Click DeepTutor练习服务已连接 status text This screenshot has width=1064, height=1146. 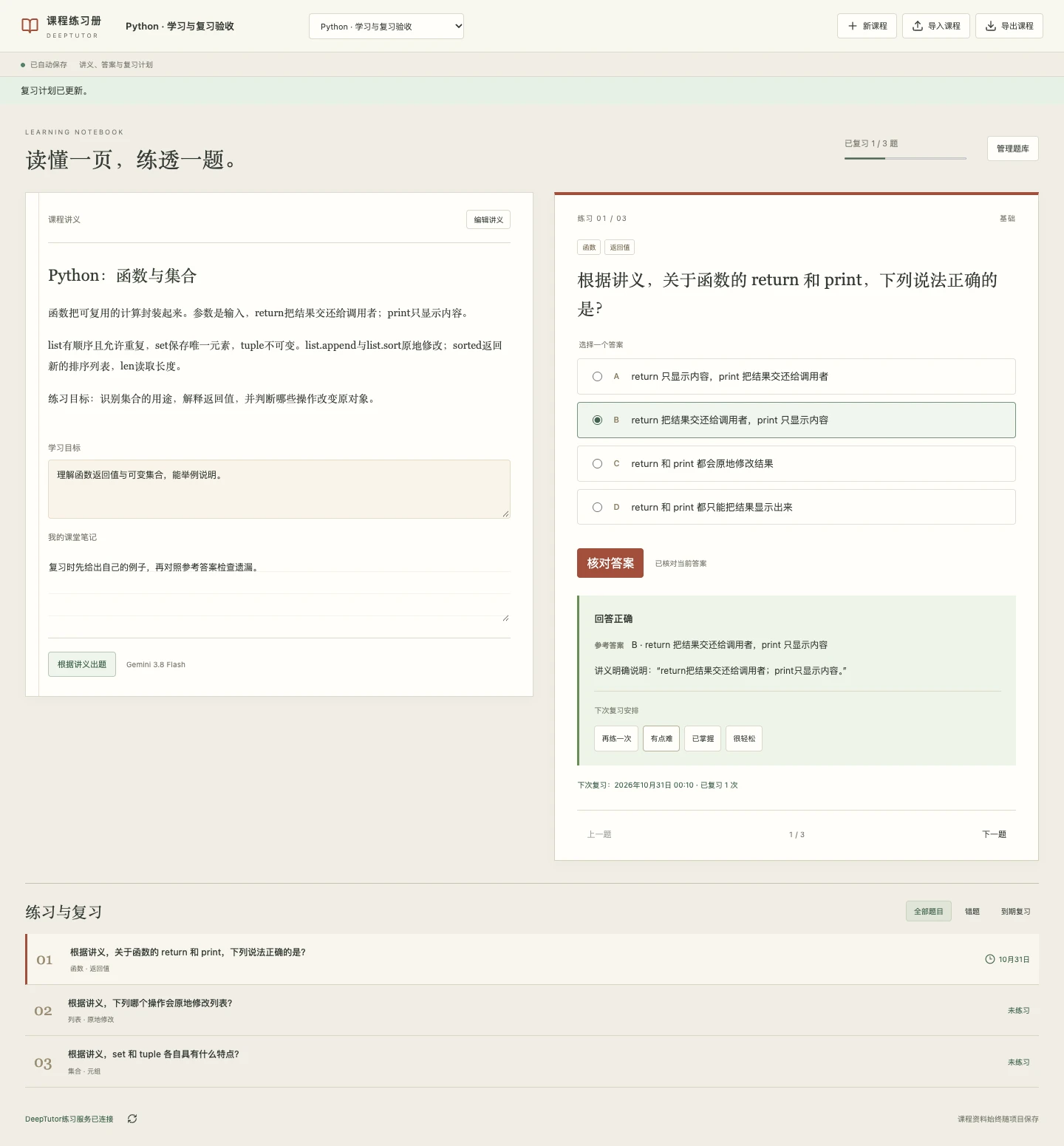[x=69, y=1119]
